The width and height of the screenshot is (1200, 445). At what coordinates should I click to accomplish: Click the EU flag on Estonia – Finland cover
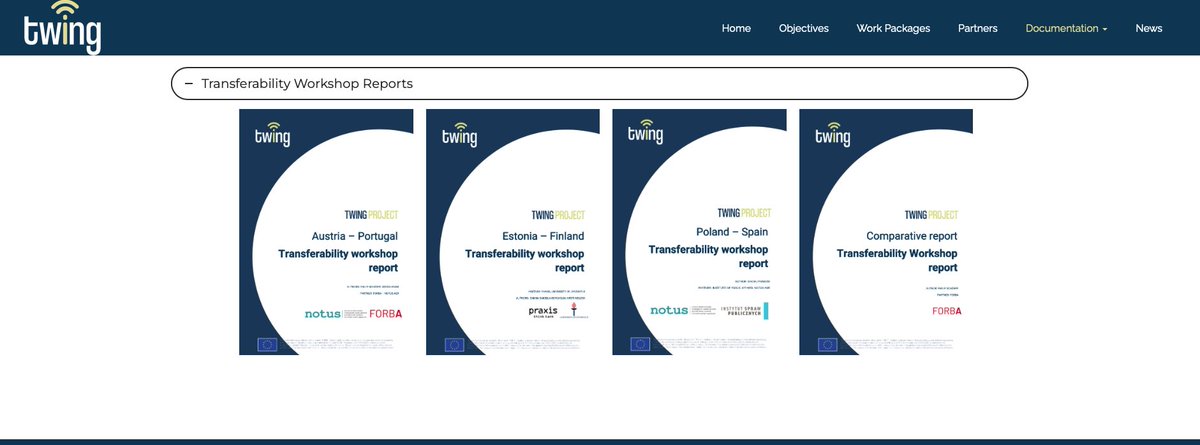pyautogui.click(x=454, y=345)
